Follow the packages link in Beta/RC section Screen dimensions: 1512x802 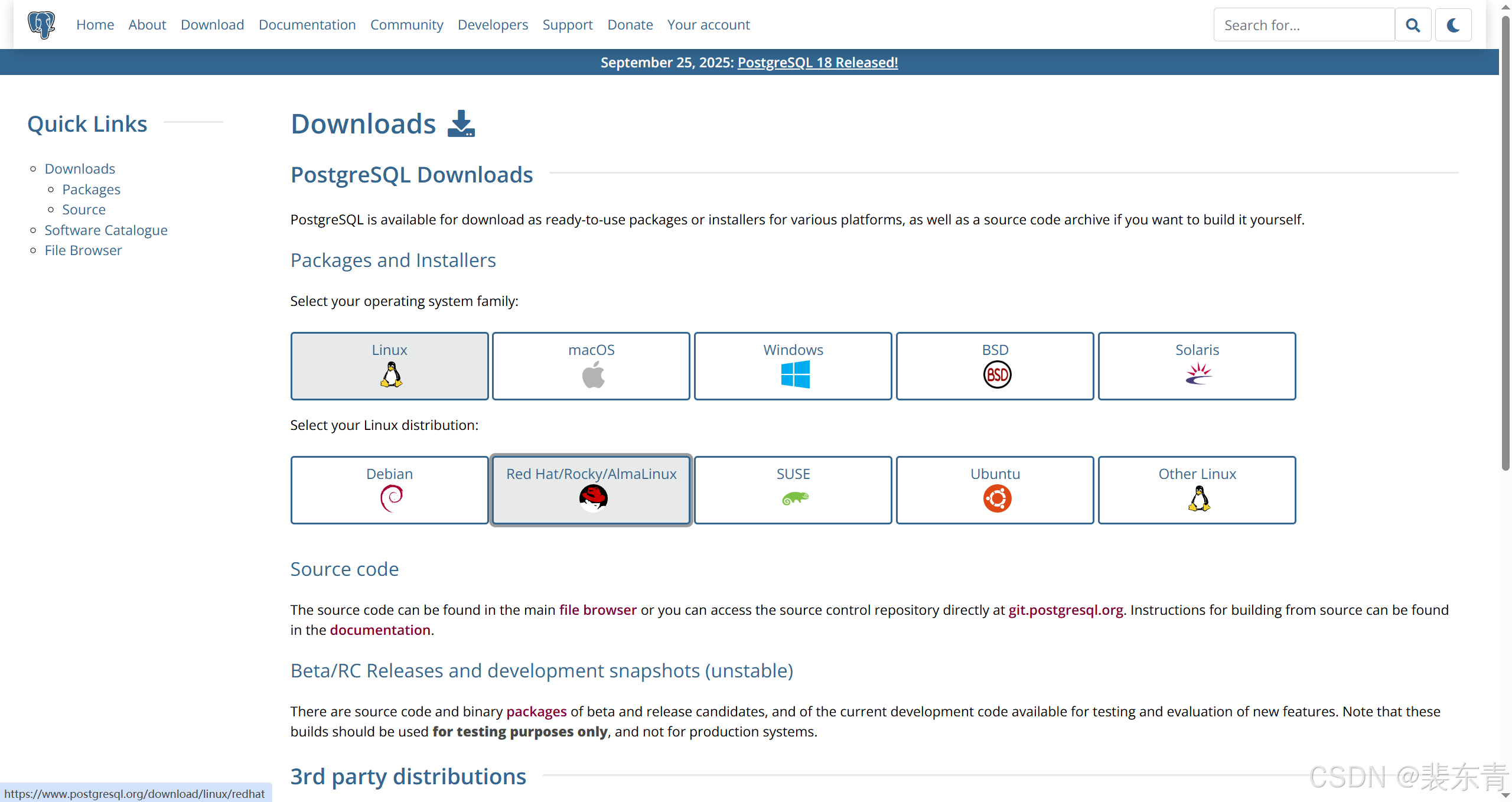[536, 712]
